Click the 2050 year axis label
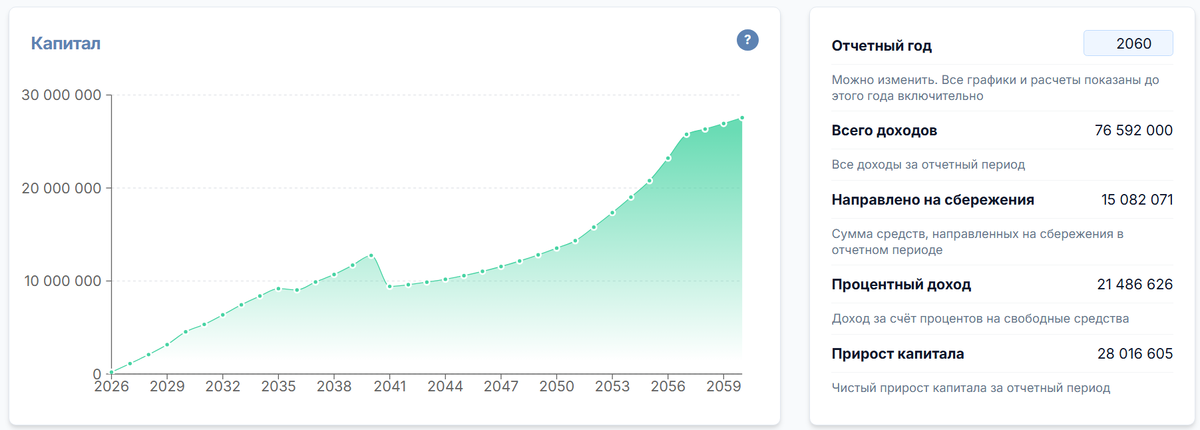 (557, 387)
